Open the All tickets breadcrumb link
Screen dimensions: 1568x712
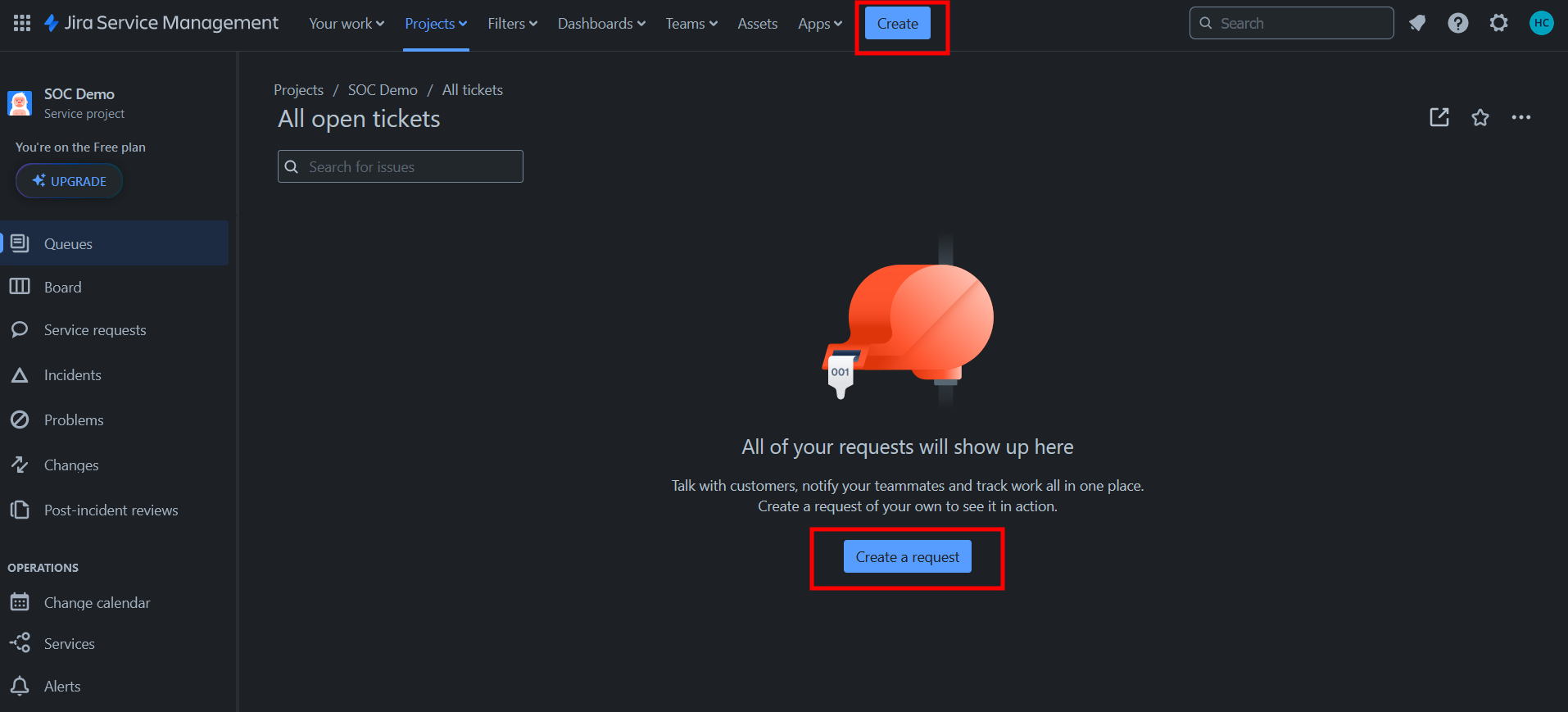tap(473, 90)
